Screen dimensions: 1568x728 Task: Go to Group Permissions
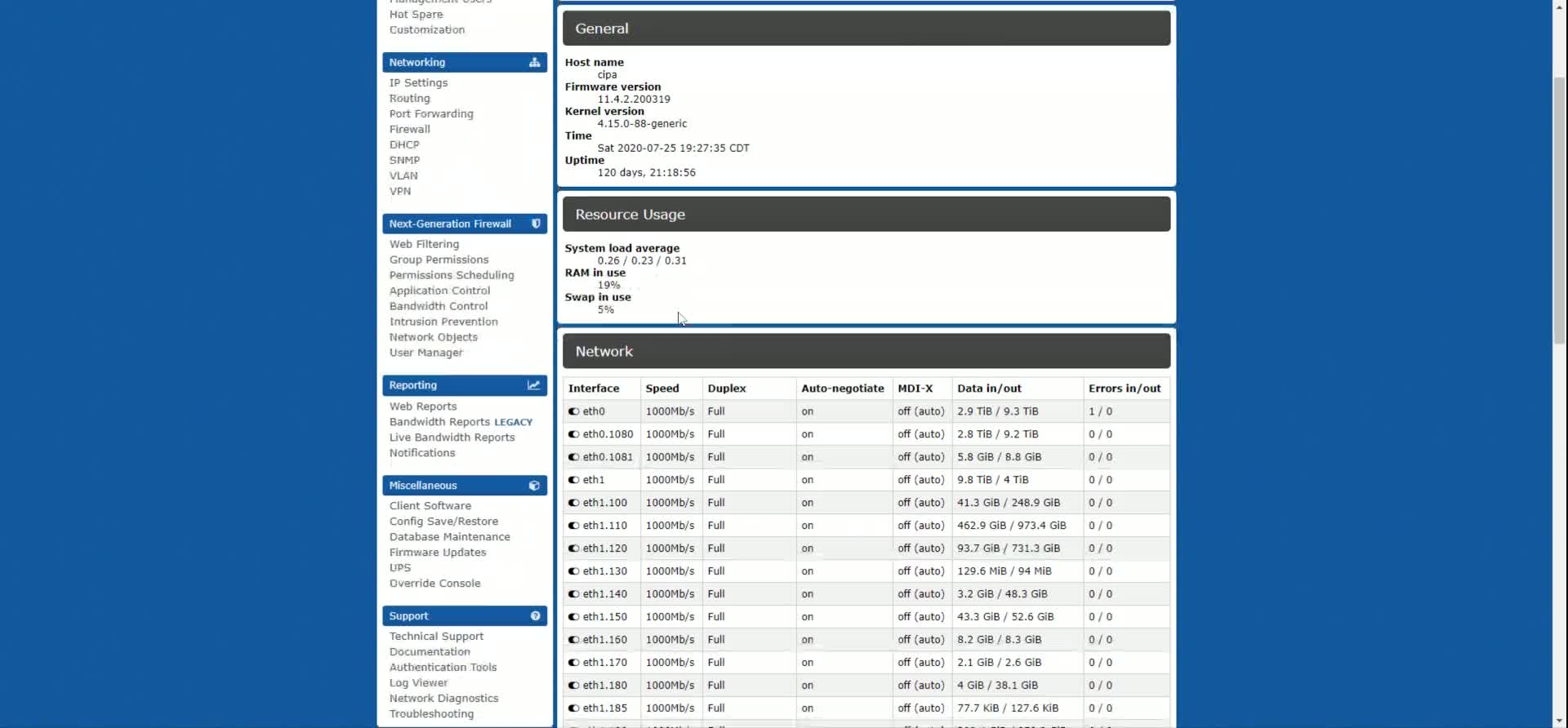click(x=439, y=260)
